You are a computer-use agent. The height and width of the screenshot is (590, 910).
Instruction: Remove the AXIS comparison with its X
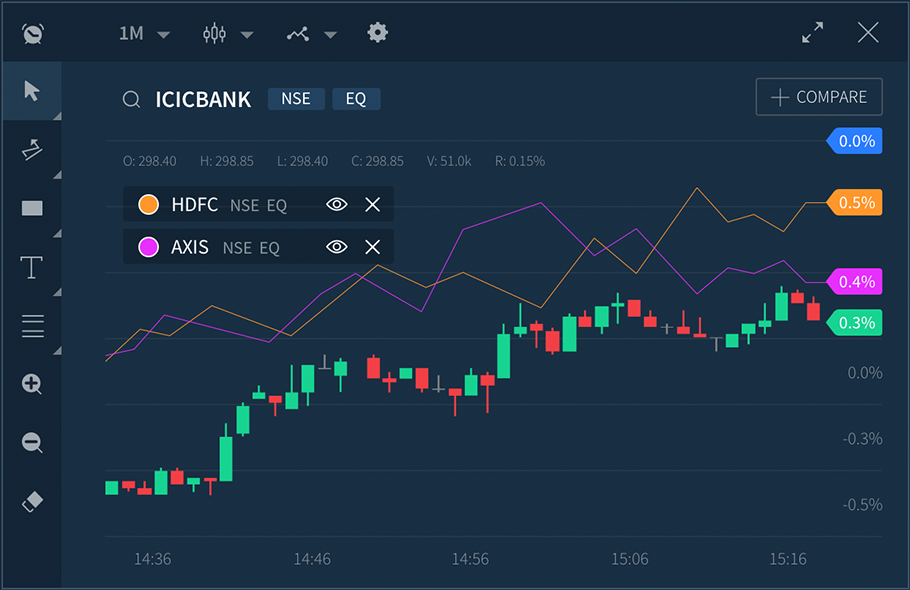(x=372, y=247)
